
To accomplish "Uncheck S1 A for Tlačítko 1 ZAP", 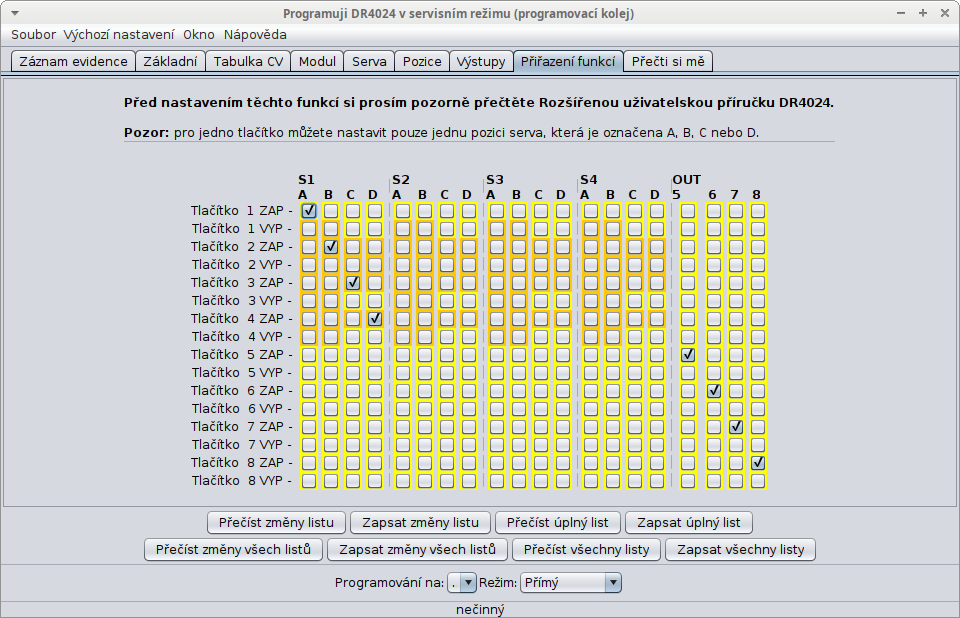I will point(309,211).
